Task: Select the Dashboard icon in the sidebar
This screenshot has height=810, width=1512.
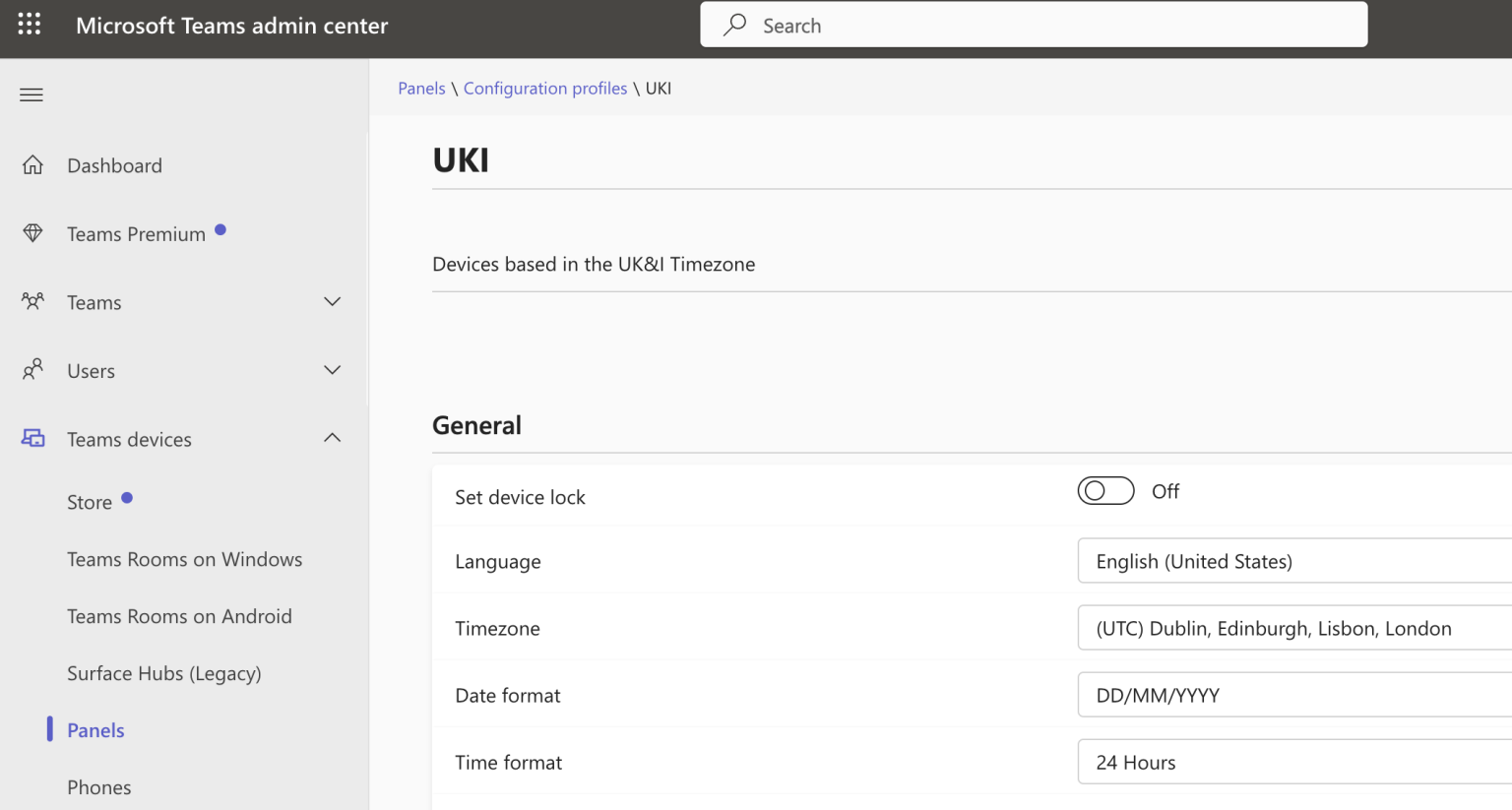Action: [x=31, y=164]
